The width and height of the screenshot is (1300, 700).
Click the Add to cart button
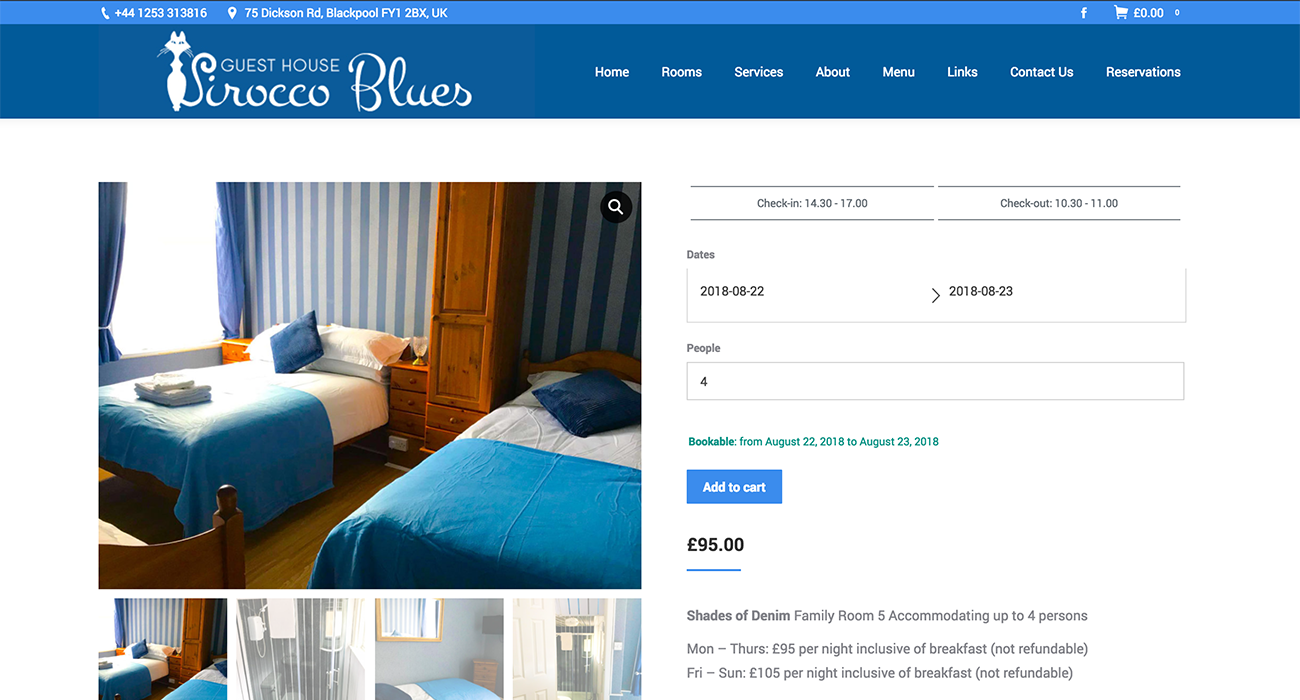point(734,487)
